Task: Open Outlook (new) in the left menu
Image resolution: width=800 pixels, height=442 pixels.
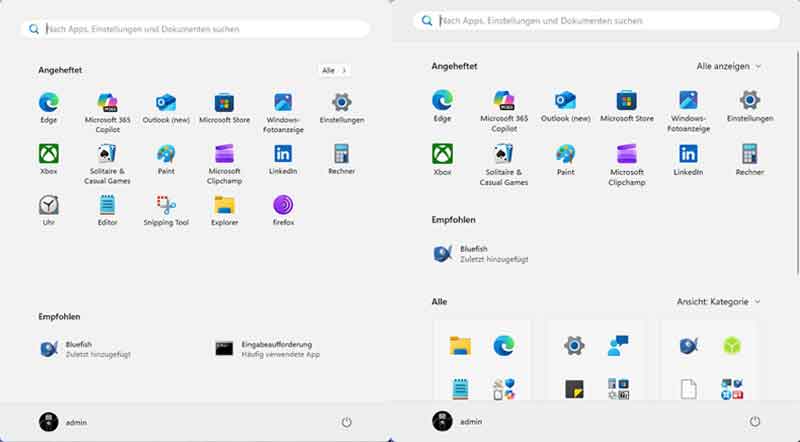Action: click(x=166, y=109)
